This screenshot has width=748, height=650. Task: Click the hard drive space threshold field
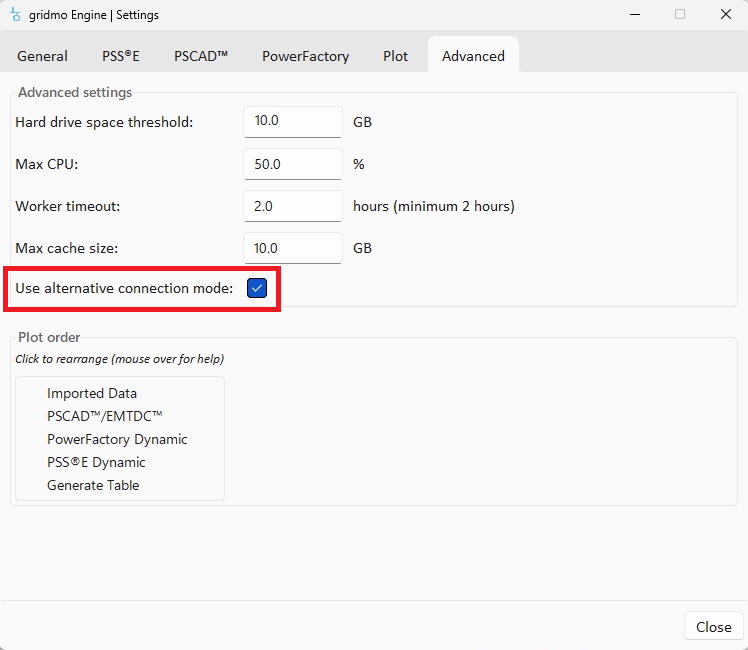click(x=292, y=121)
